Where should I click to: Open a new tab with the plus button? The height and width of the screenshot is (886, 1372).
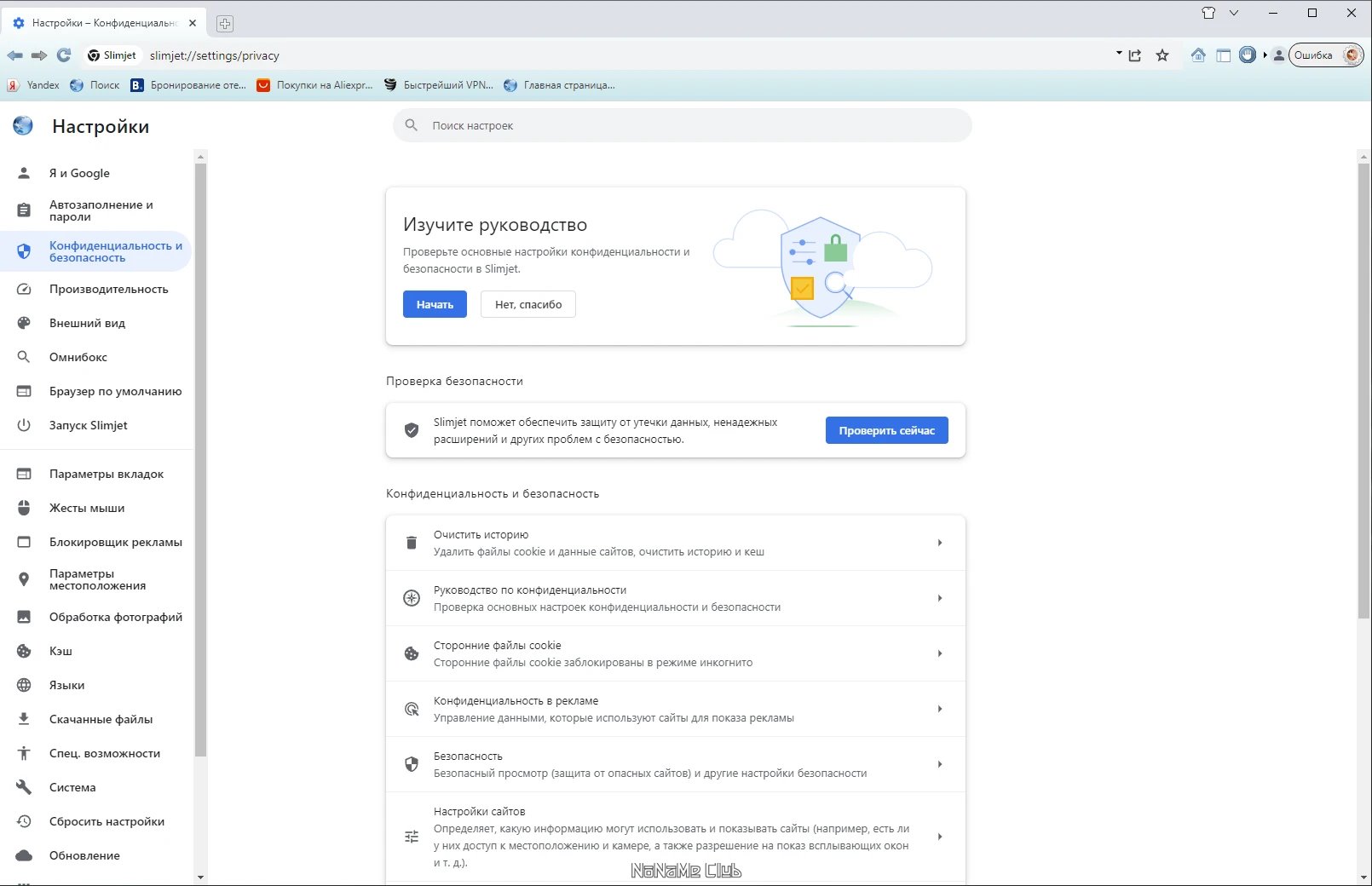(x=223, y=23)
